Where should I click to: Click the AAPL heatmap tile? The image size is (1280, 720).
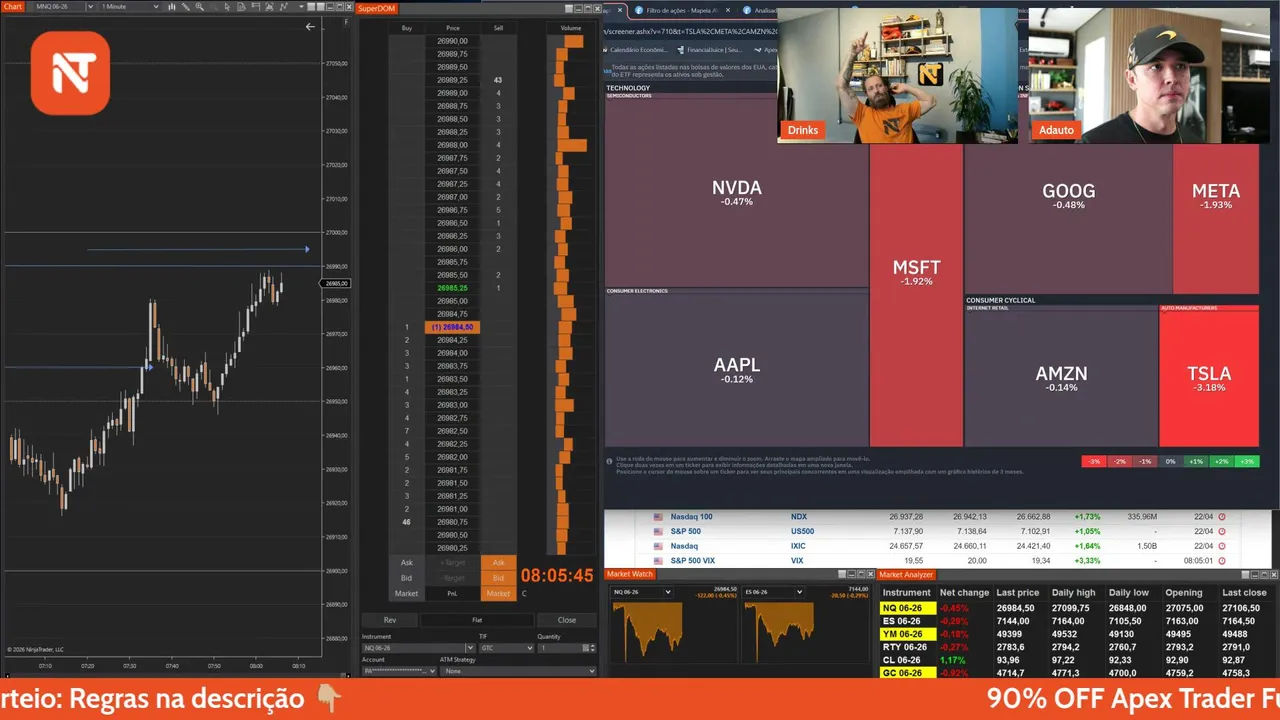pyautogui.click(x=737, y=370)
